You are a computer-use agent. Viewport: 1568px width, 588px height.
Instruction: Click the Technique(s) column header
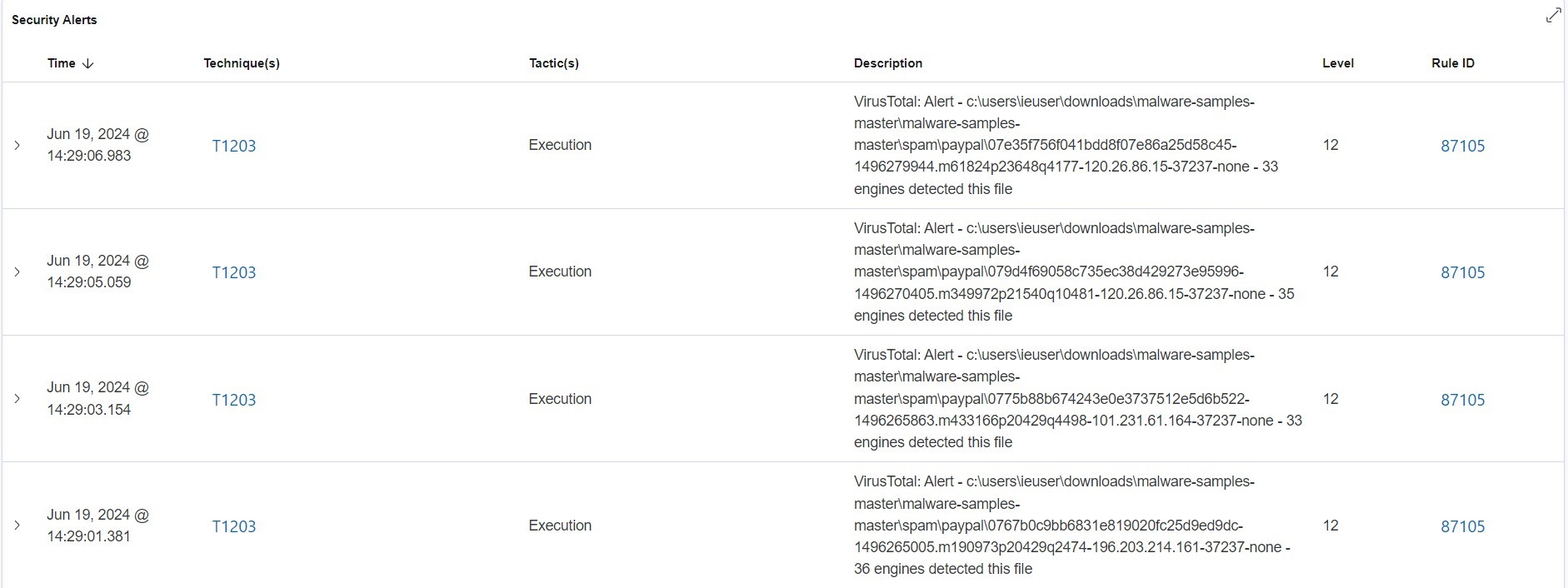coord(242,63)
